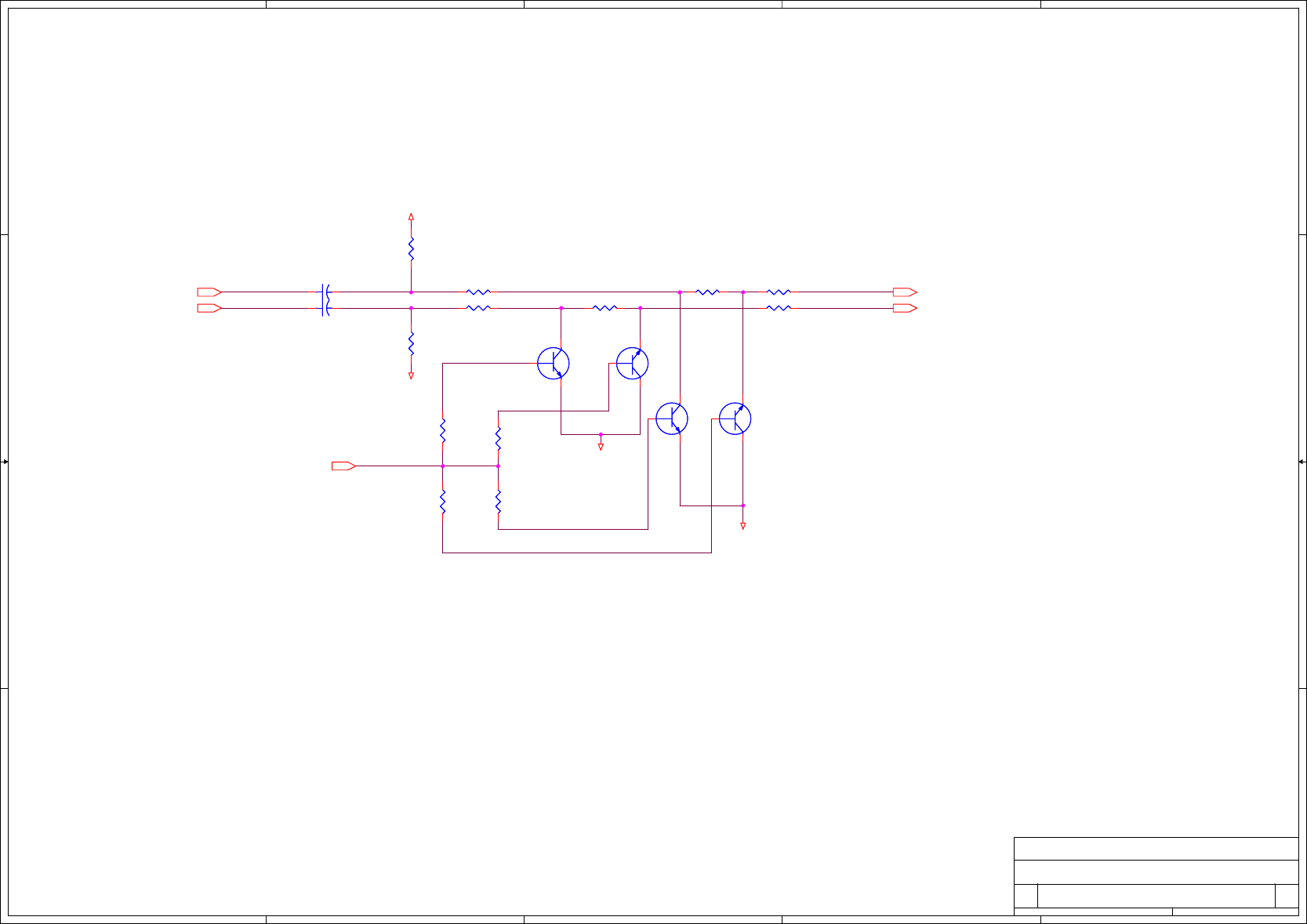Select resistor between the two upper transistors' collectors
This screenshot has height=924, width=1307.
click(x=604, y=308)
